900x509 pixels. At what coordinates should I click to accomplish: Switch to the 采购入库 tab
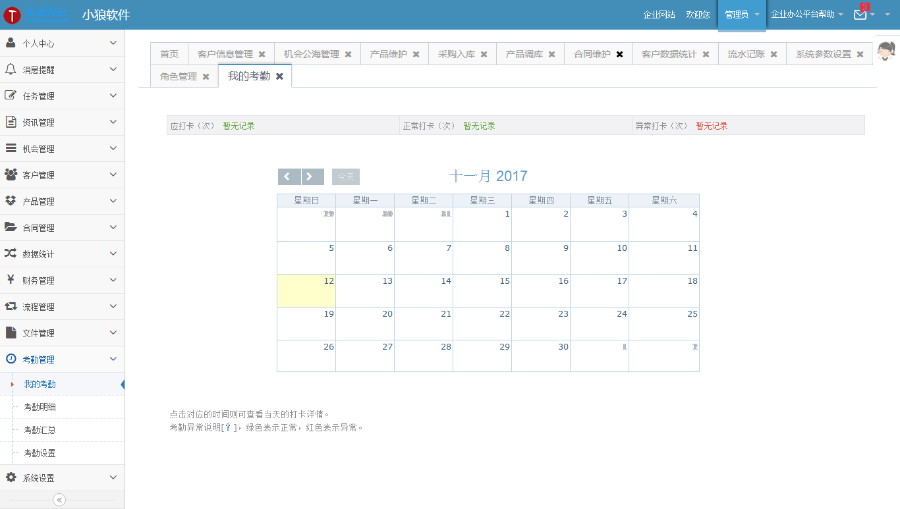point(456,54)
